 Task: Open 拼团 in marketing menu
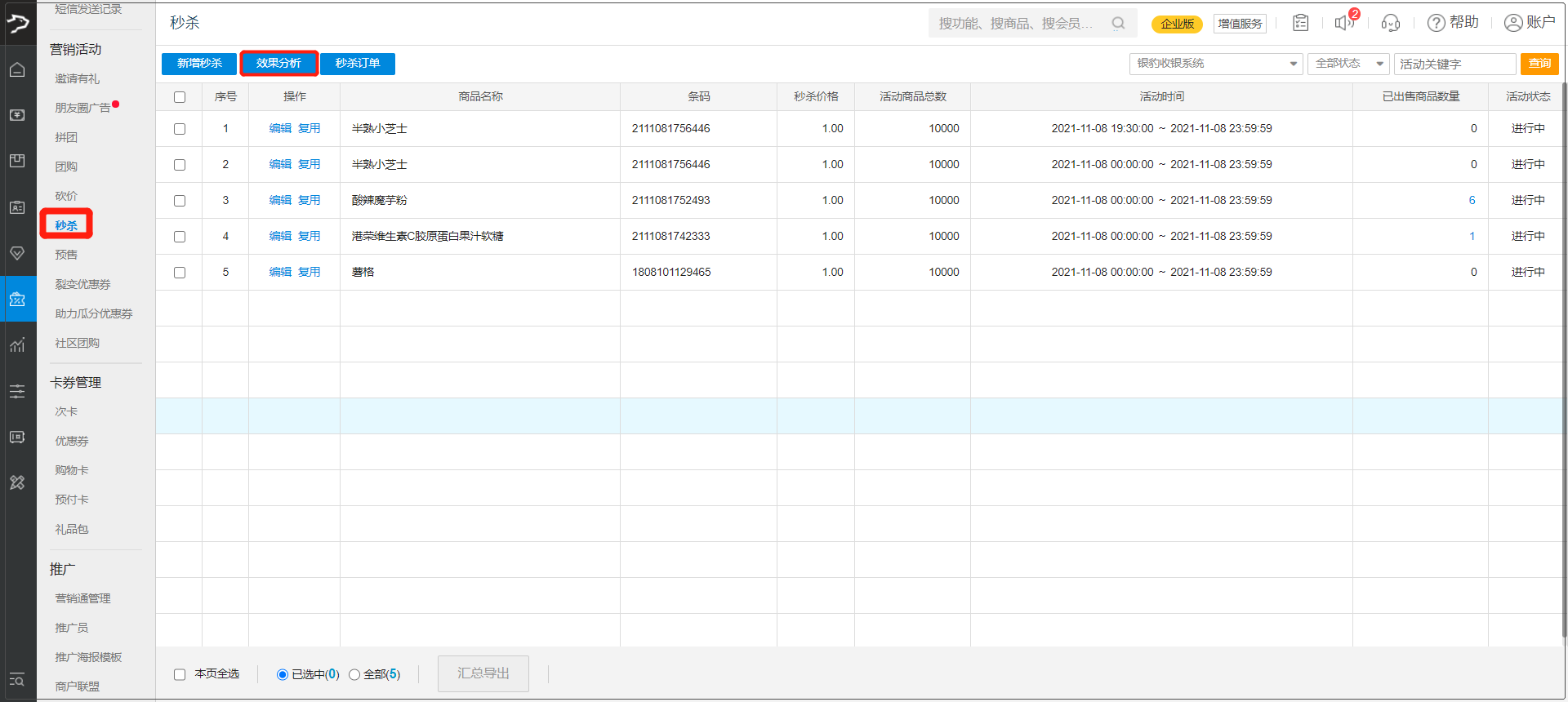(66, 137)
